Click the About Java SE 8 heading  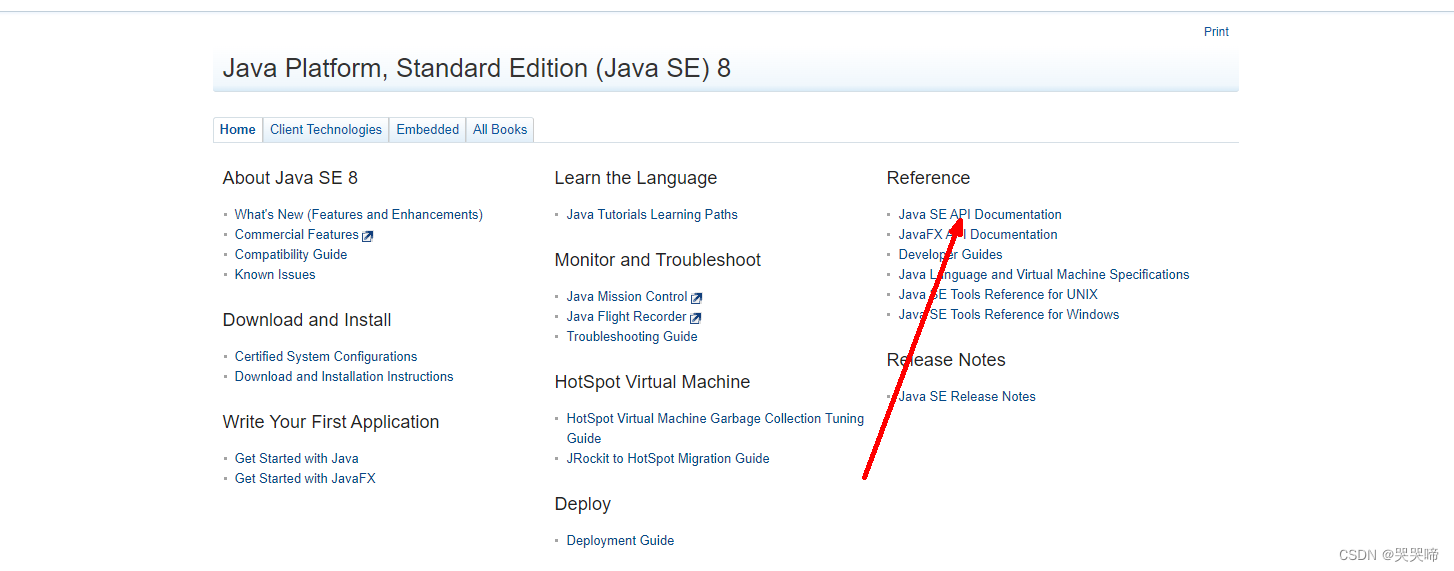point(290,178)
